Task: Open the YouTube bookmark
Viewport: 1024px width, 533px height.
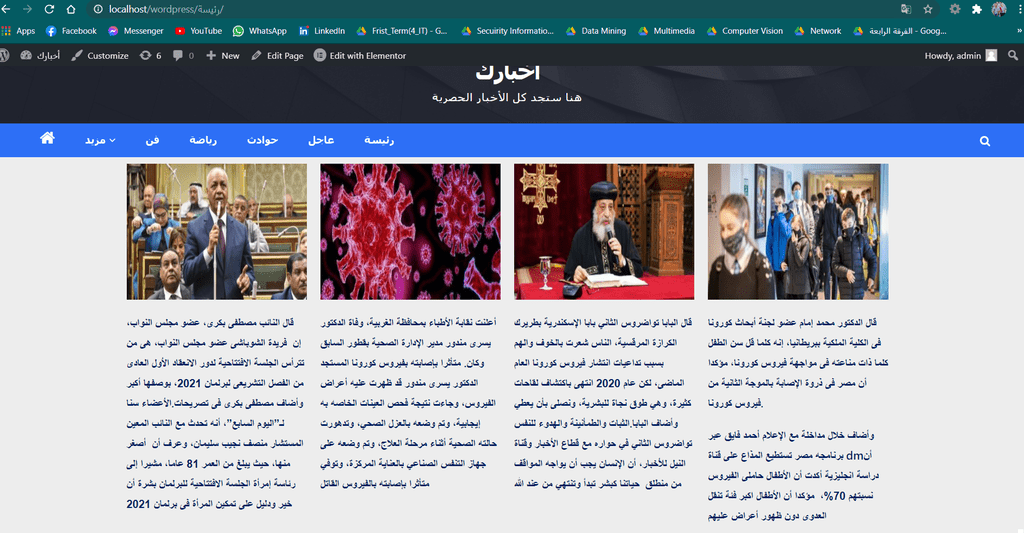Action: pos(199,31)
